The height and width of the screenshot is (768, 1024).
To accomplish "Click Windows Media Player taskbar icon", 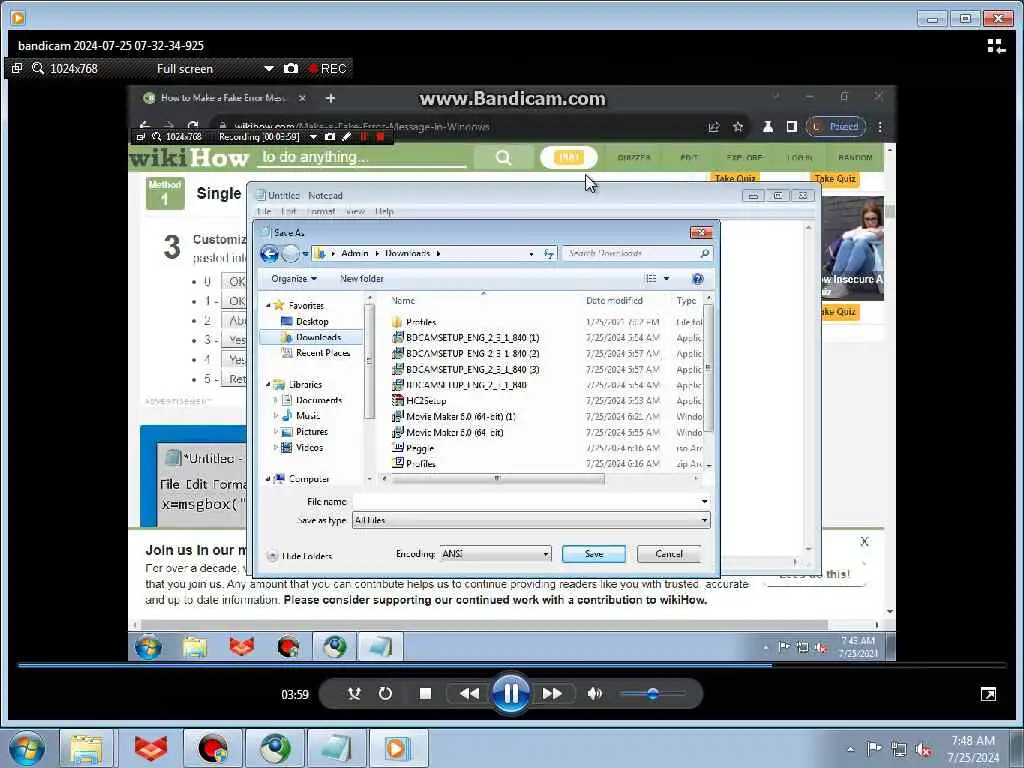I will pos(397,748).
